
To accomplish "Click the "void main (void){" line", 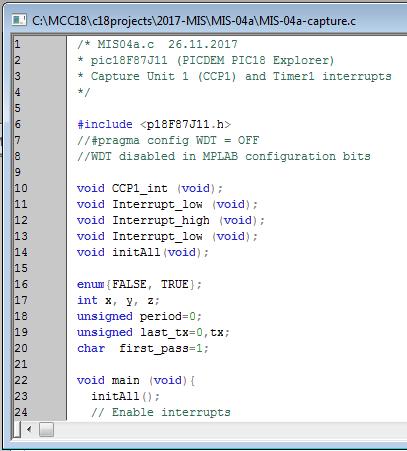I will tap(136, 380).
